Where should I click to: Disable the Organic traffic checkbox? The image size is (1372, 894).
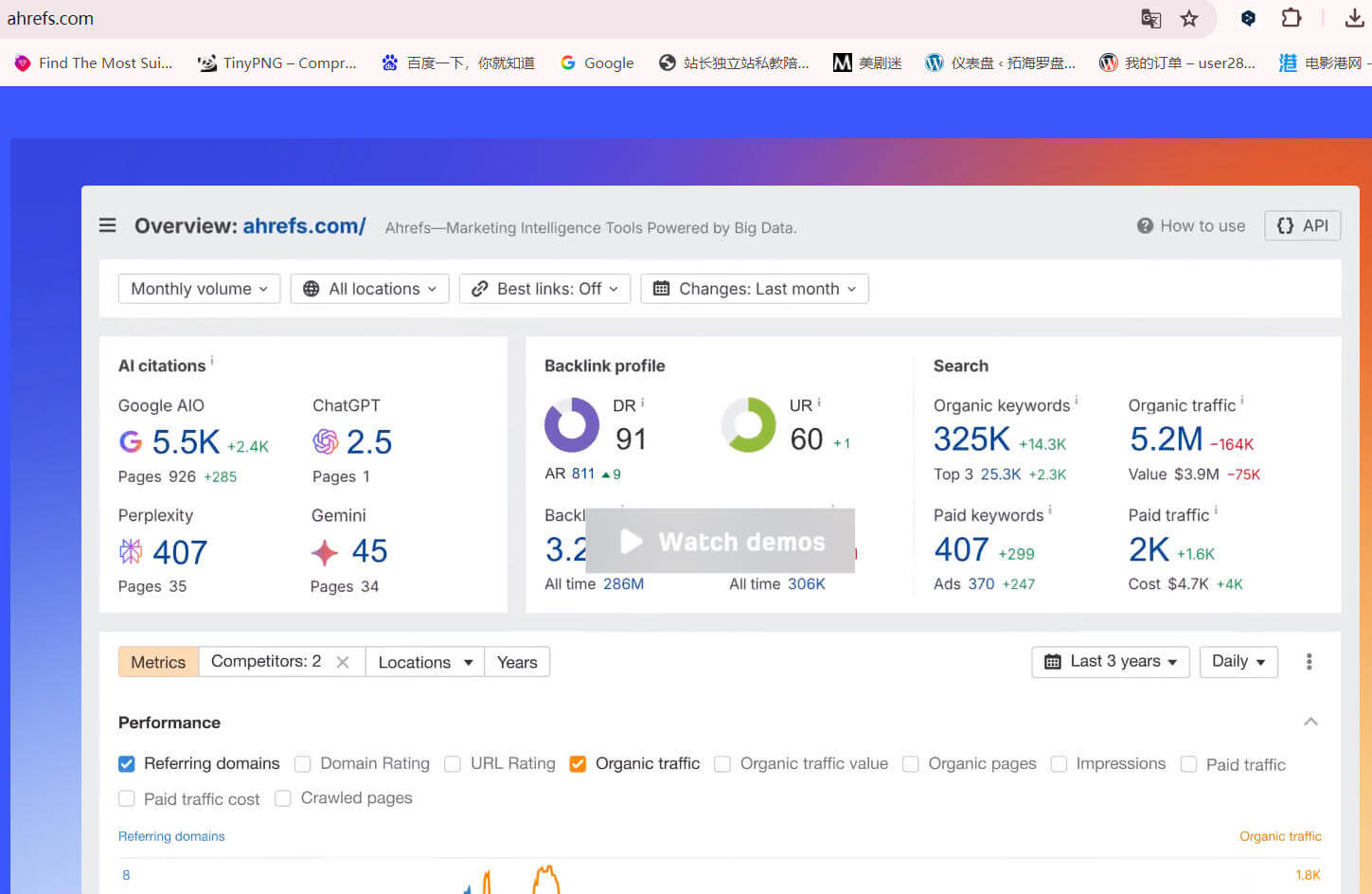(578, 763)
